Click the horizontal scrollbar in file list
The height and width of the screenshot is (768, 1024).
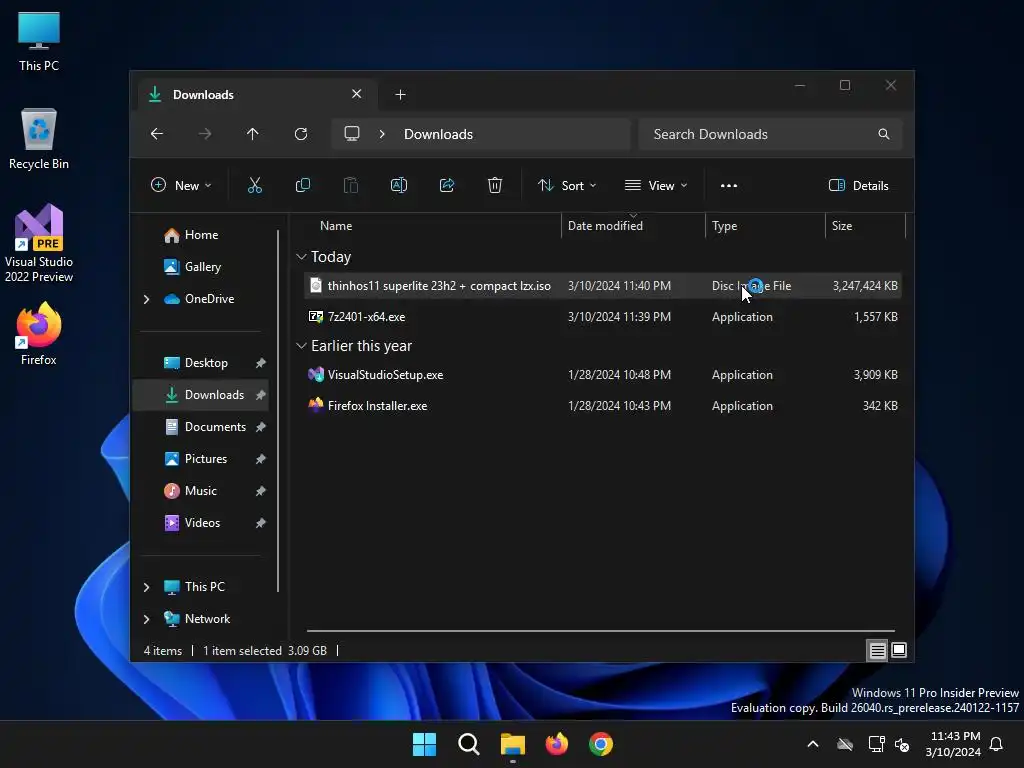[x=600, y=631]
